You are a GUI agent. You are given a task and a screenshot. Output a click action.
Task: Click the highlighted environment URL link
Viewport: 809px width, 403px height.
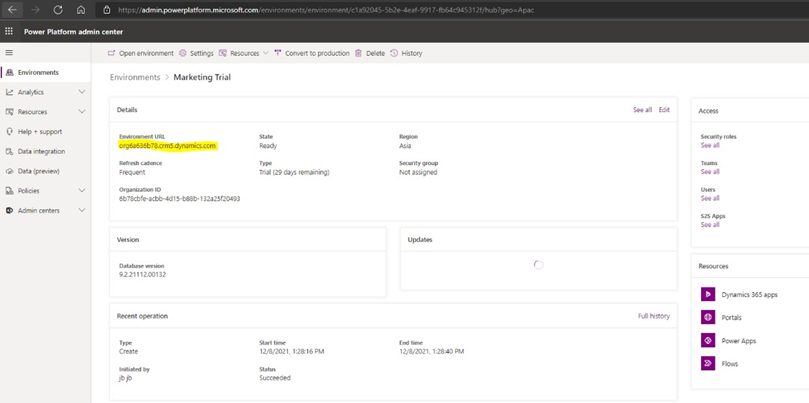[167, 146]
